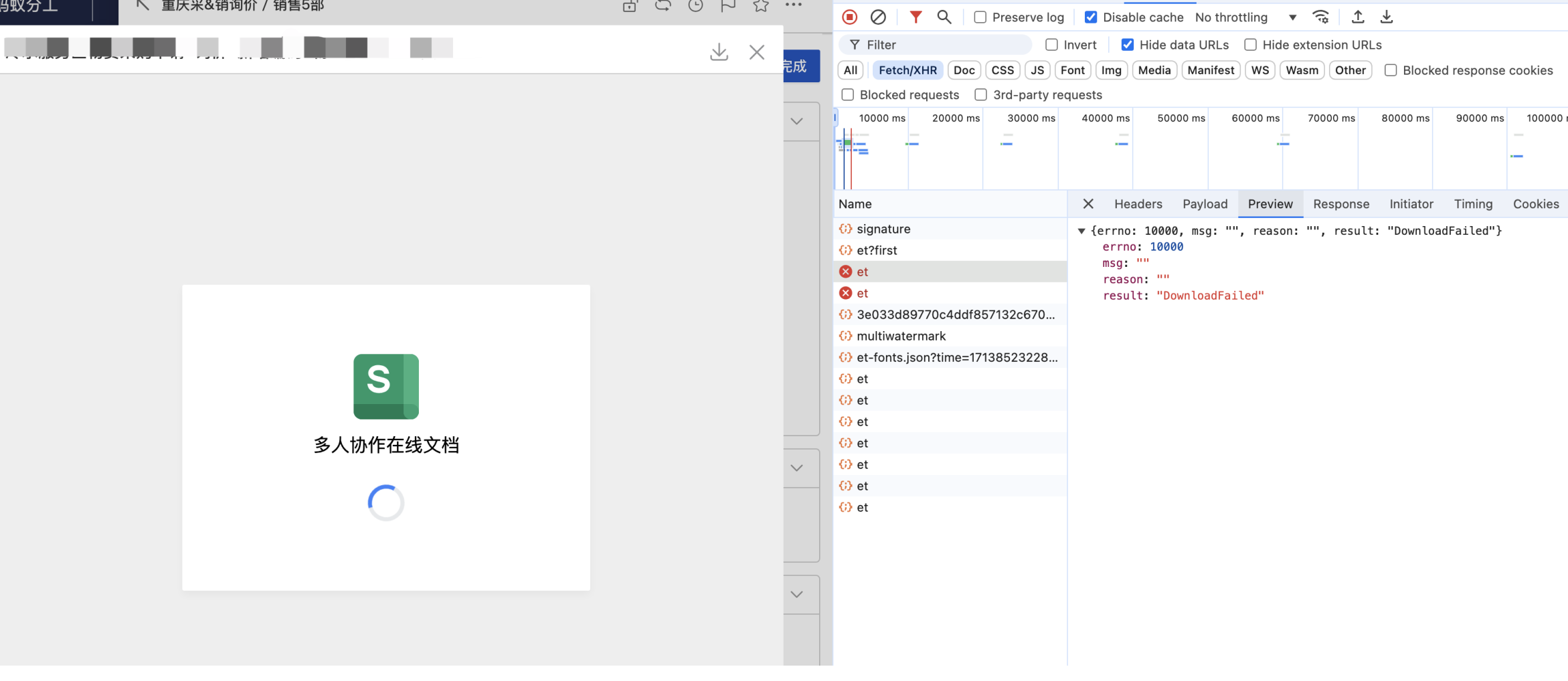Screen dimensions: 1568x681
Task: Filter by JS requests
Action: [1037, 70]
